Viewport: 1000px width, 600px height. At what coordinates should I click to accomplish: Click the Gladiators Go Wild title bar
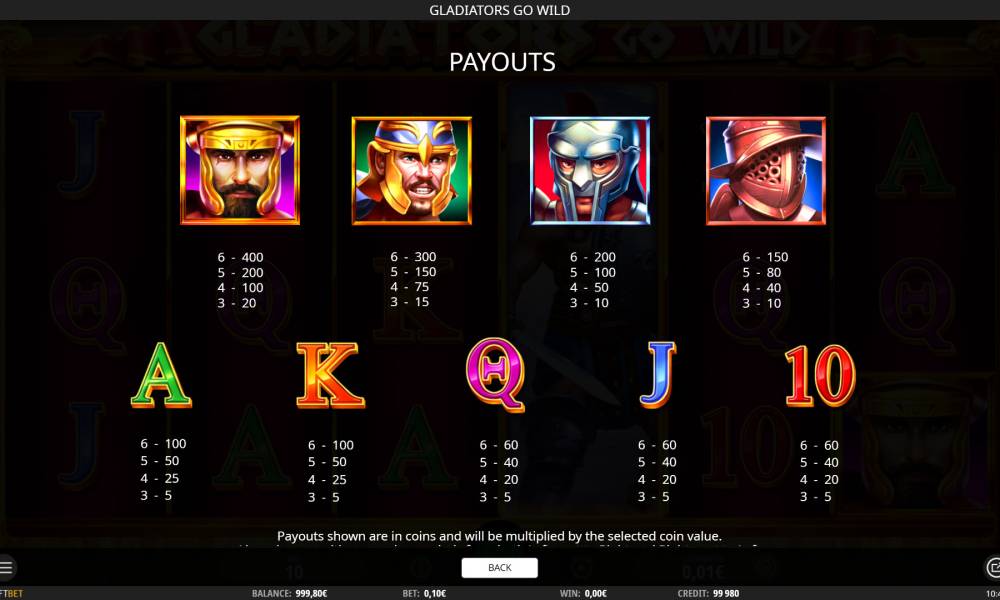click(500, 10)
